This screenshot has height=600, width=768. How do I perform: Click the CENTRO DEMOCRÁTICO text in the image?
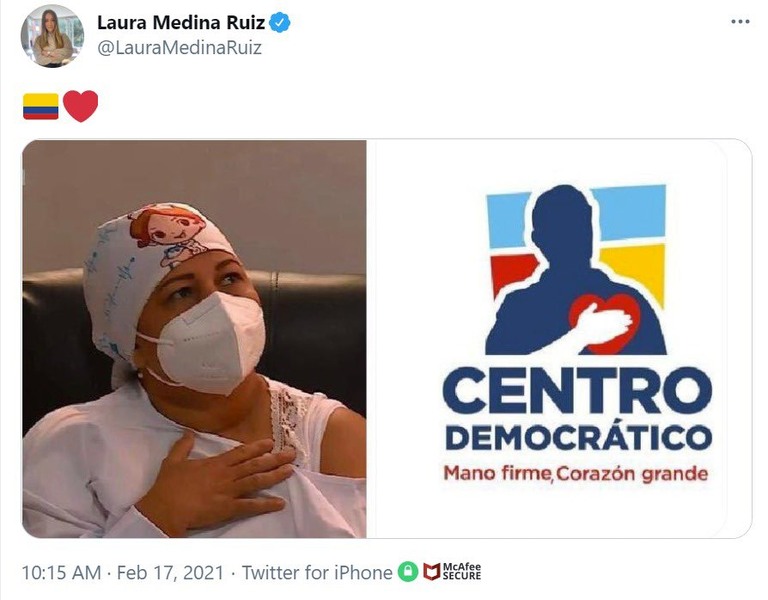[x=577, y=408]
